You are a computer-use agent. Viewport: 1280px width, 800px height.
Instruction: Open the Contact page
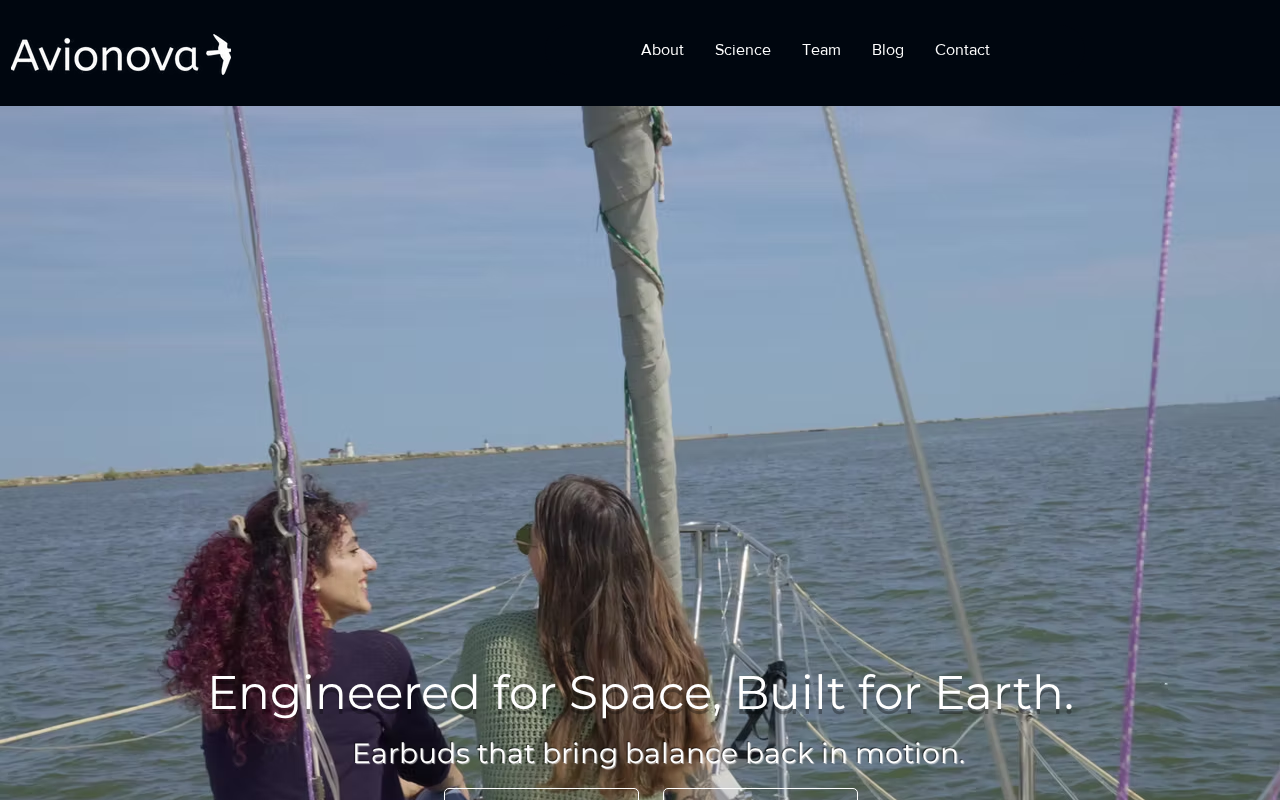[962, 50]
